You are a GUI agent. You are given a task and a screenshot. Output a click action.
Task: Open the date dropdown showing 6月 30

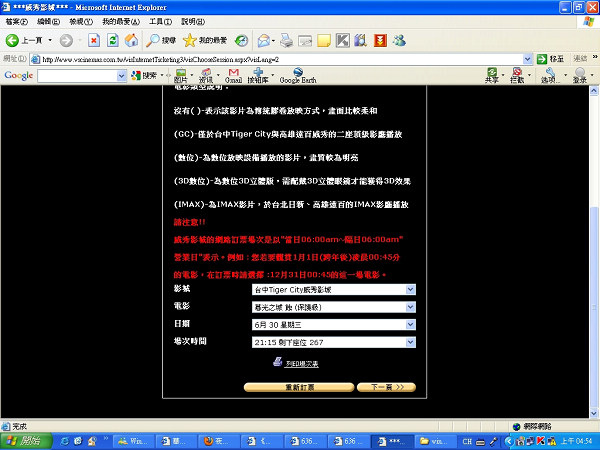click(x=333, y=325)
